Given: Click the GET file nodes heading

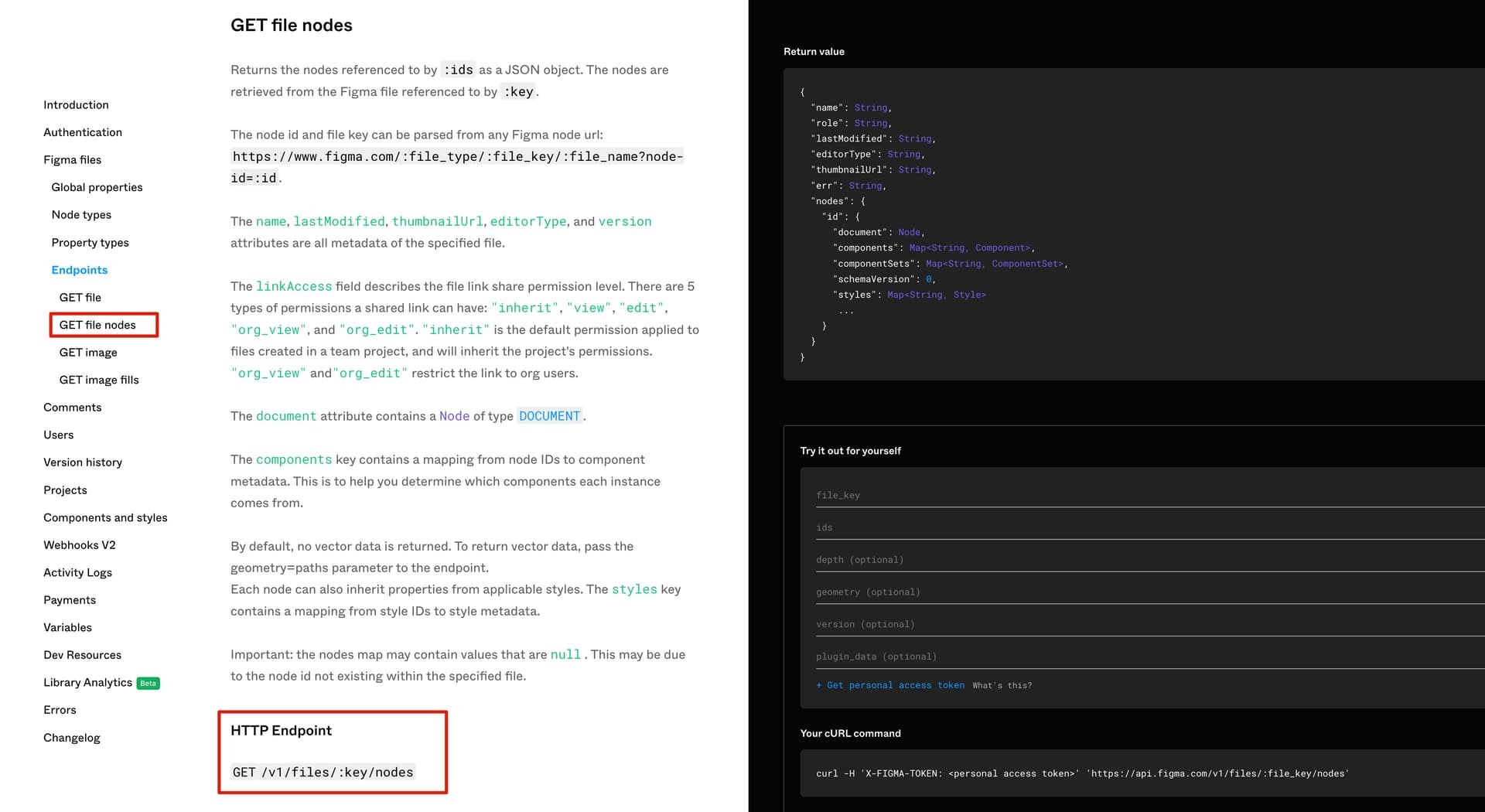Looking at the screenshot, I should point(291,25).
